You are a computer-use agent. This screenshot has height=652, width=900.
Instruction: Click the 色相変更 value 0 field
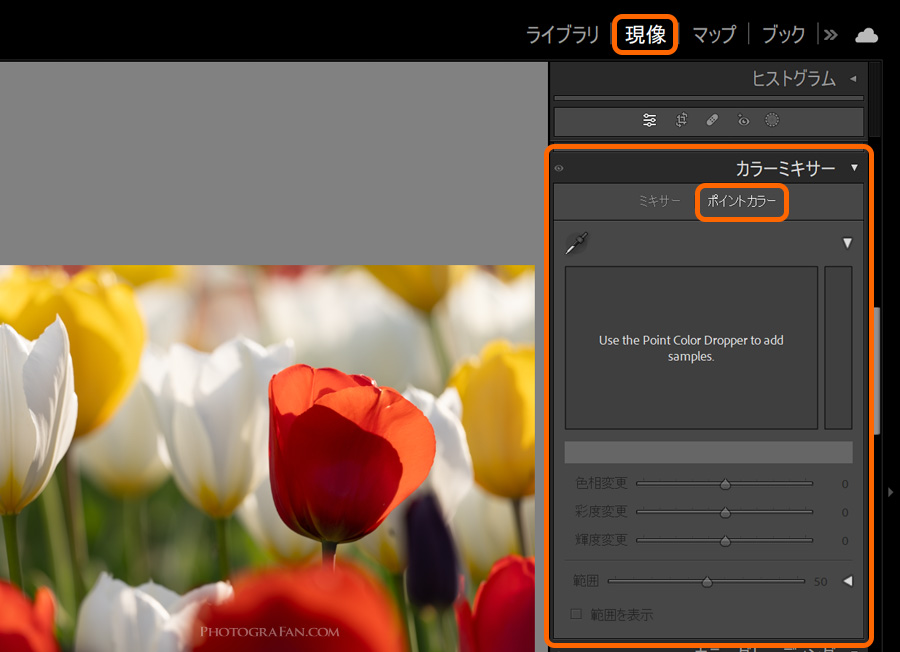coord(844,484)
